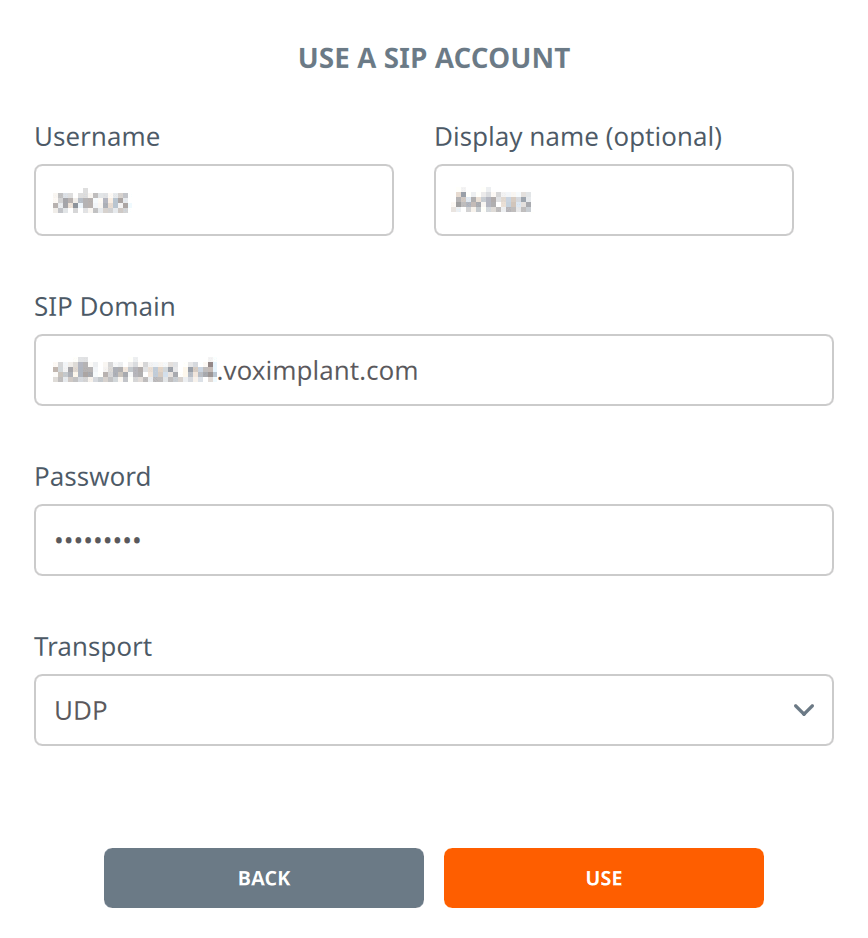Click the Display name label

(578, 137)
